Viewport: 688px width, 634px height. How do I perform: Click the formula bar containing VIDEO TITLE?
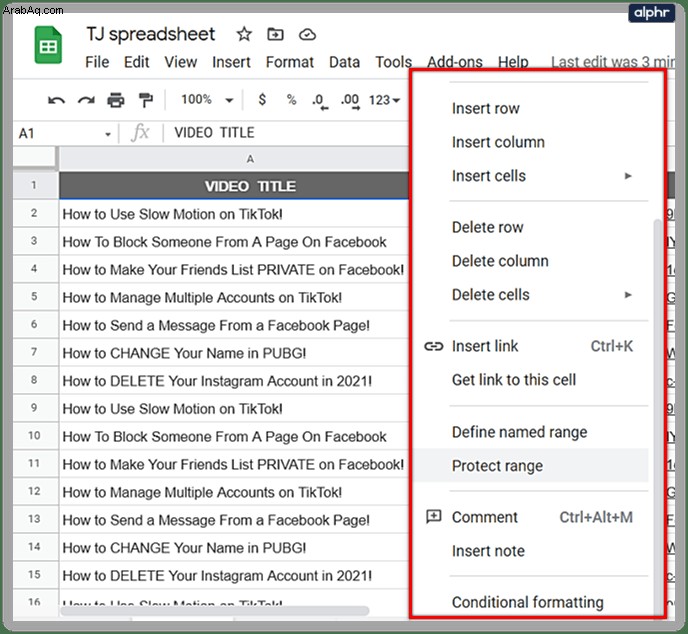[x=287, y=133]
